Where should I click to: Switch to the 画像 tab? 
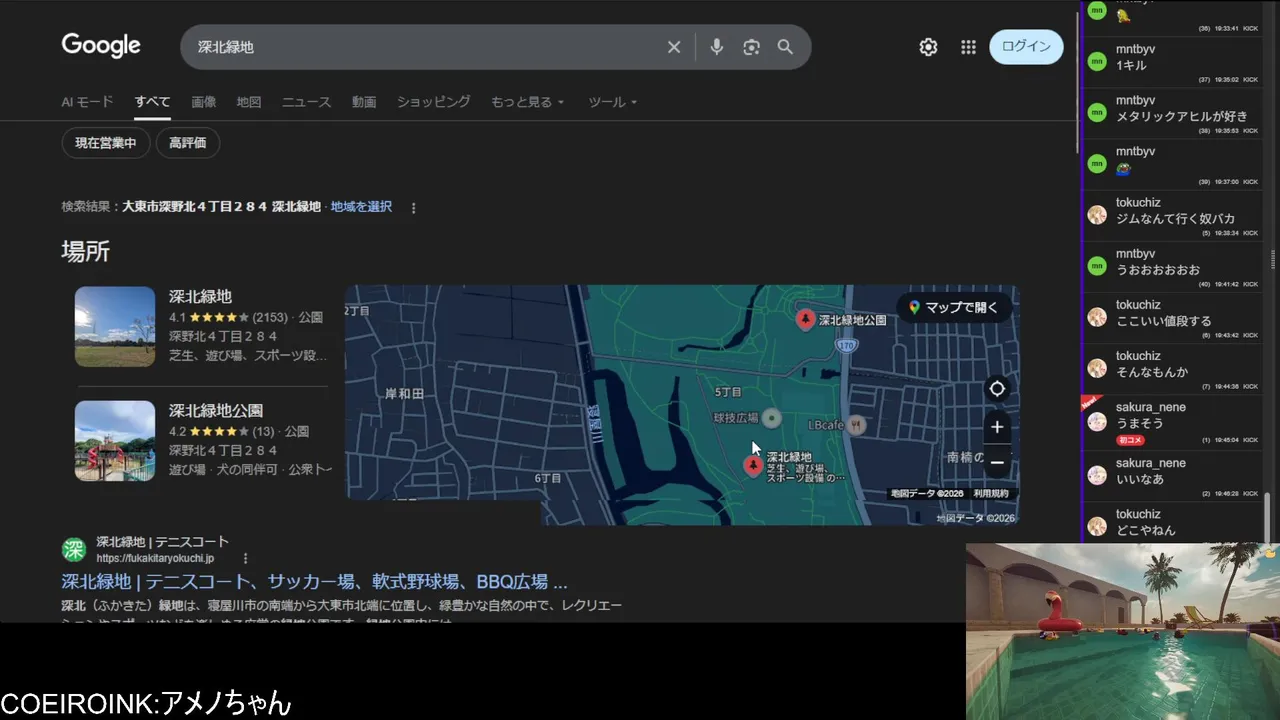(x=204, y=102)
